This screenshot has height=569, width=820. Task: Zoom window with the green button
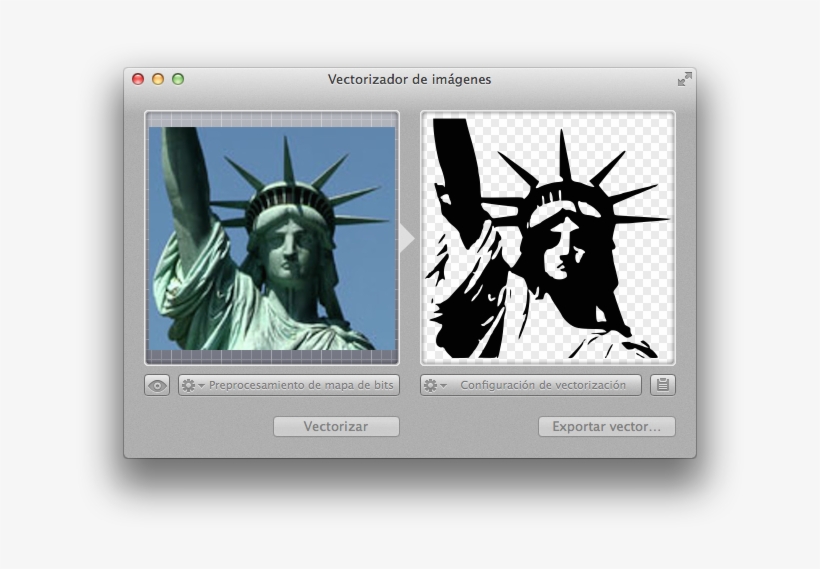pos(178,79)
